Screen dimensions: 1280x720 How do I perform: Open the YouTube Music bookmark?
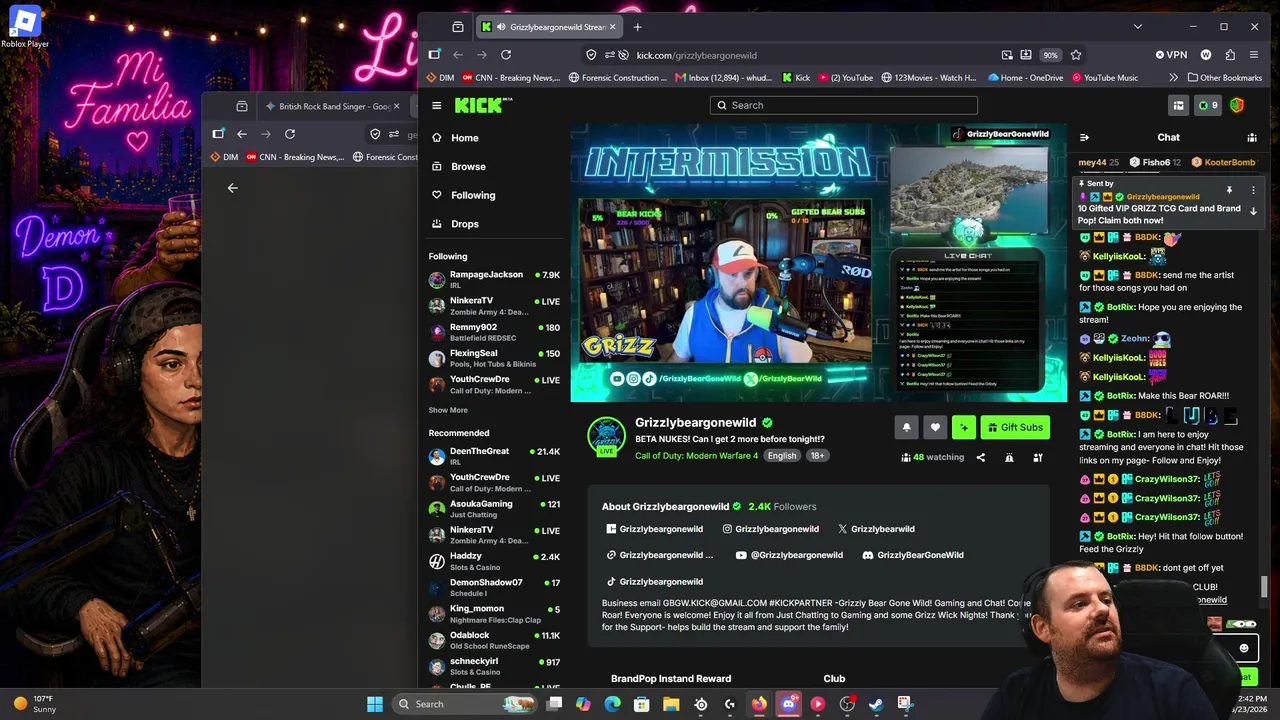(1105, 78)
